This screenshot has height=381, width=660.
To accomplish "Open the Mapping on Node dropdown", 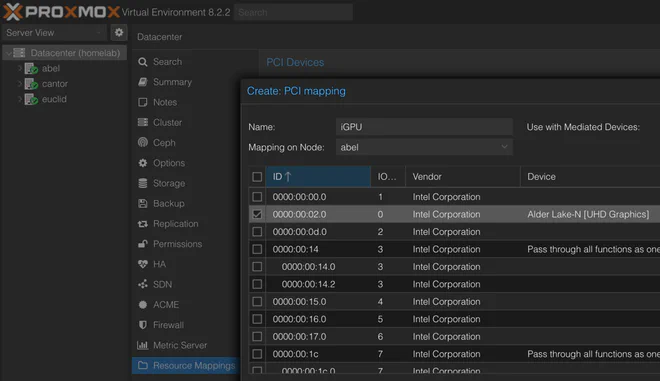I will click(424, 147).
